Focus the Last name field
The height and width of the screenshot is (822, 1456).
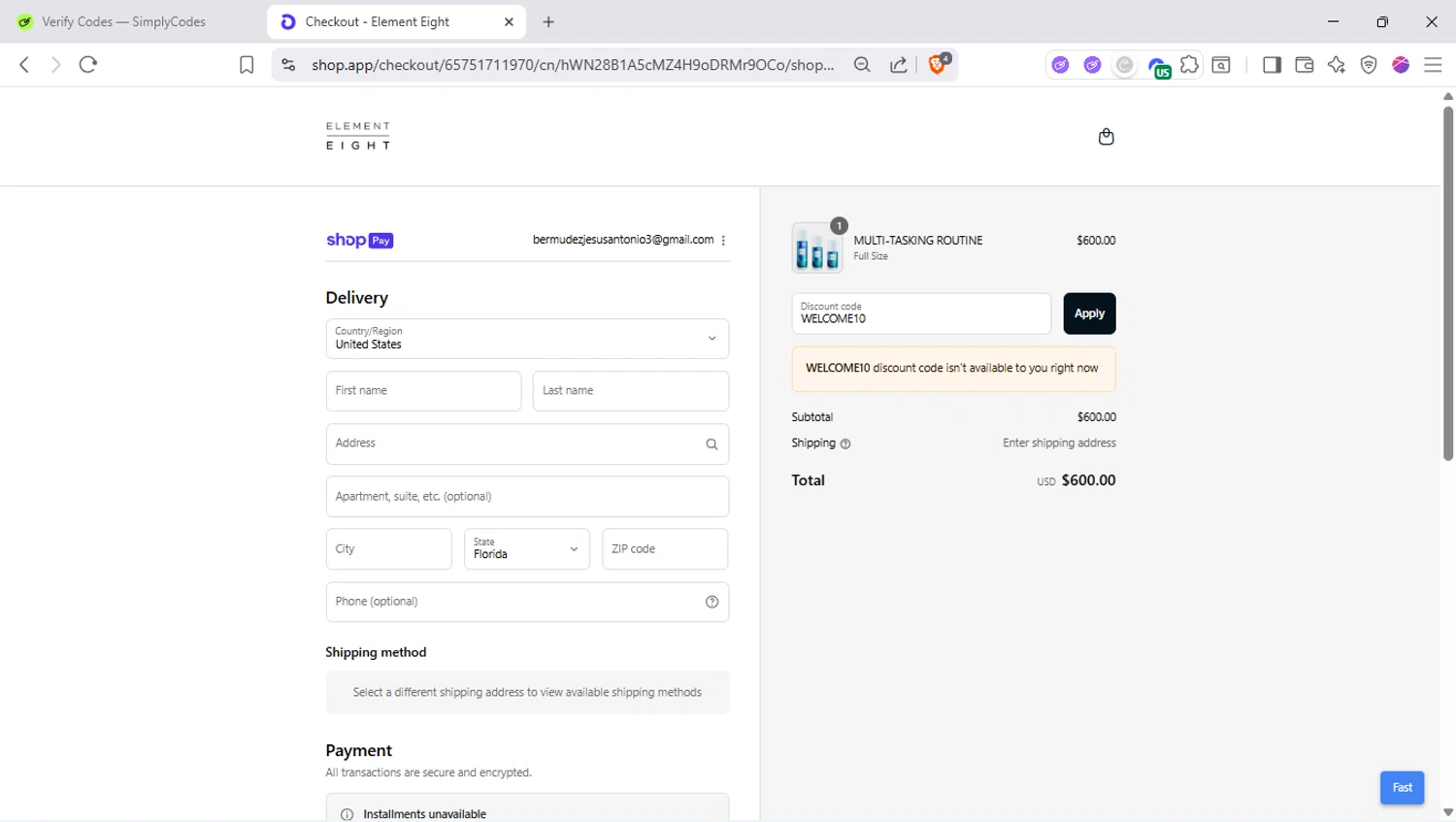(x=631, y=391)
